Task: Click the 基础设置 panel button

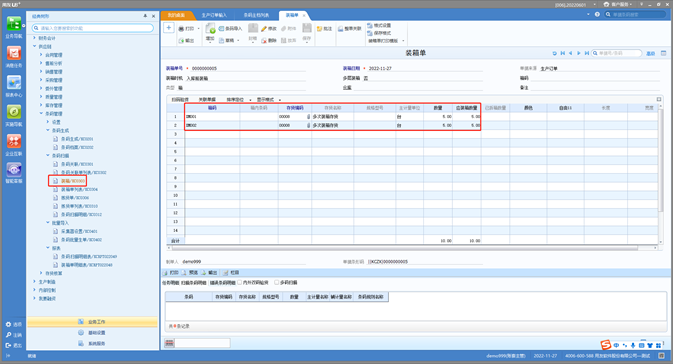Action: pos(92,333)
